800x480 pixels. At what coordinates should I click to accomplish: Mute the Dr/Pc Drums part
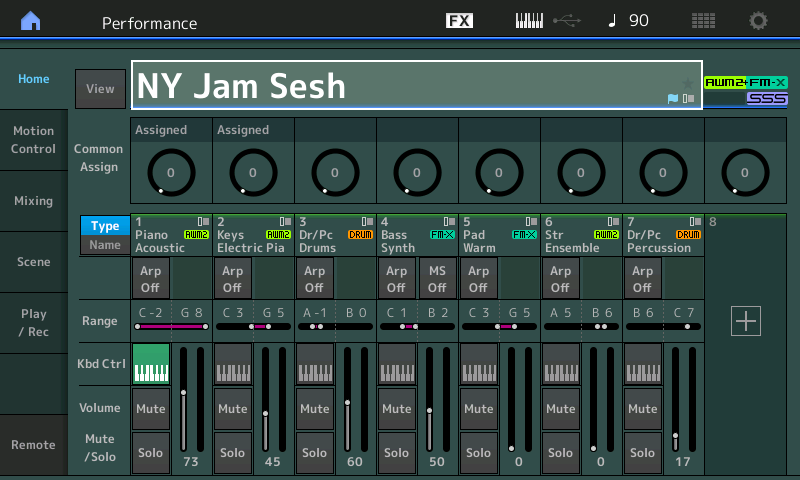tap(315, 408)
